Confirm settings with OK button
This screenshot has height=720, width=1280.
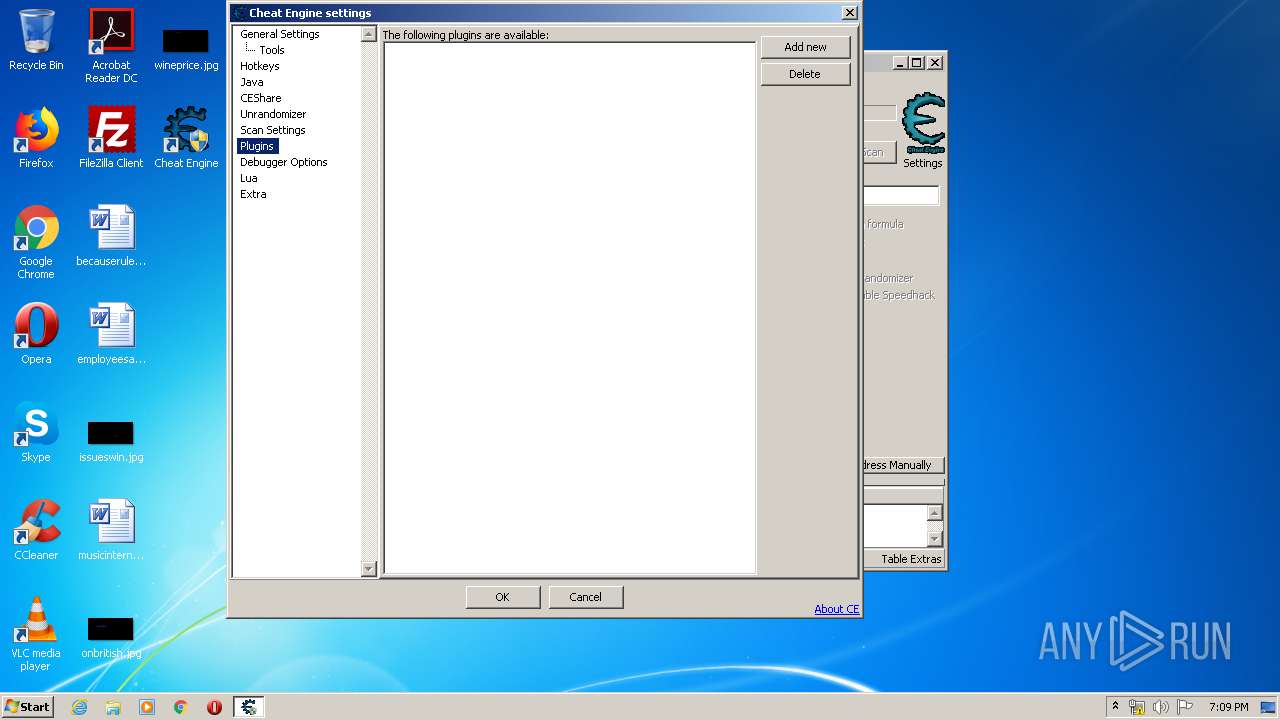pyautogui.click(x=503, y=597)
